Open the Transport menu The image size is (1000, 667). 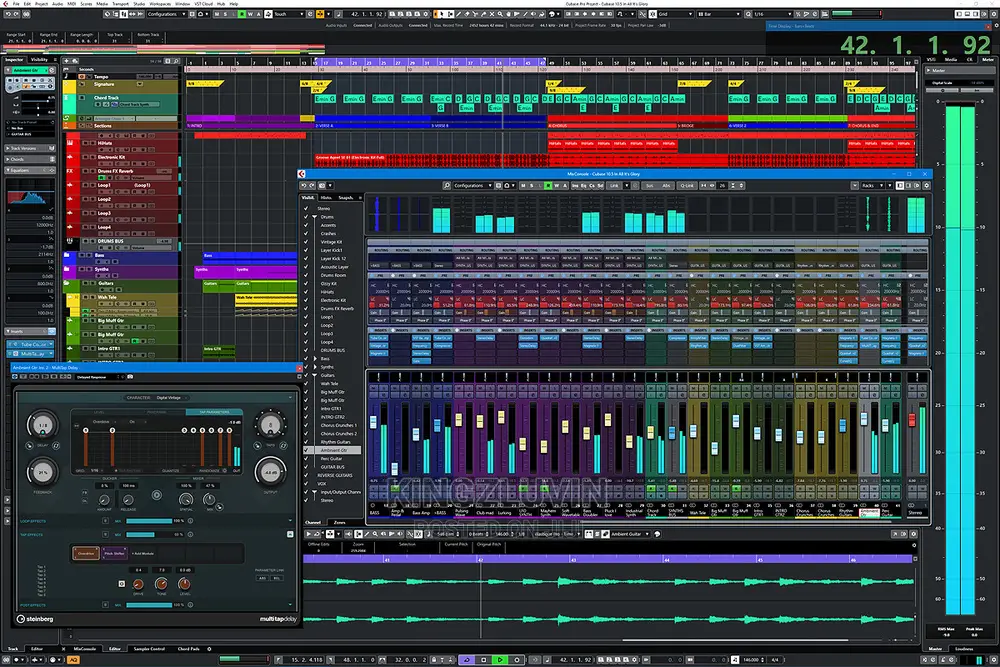[x=121, y=4]
